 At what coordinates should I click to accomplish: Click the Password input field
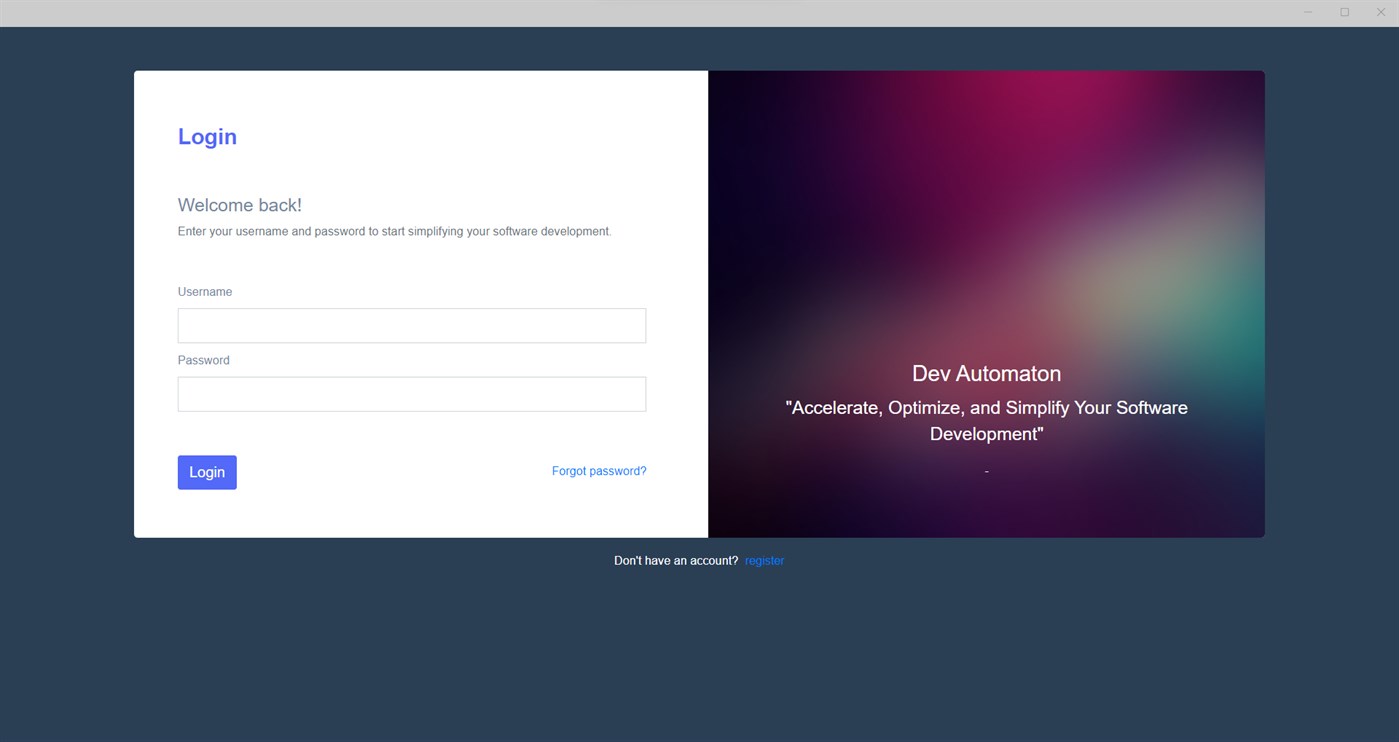click(411, 393)
